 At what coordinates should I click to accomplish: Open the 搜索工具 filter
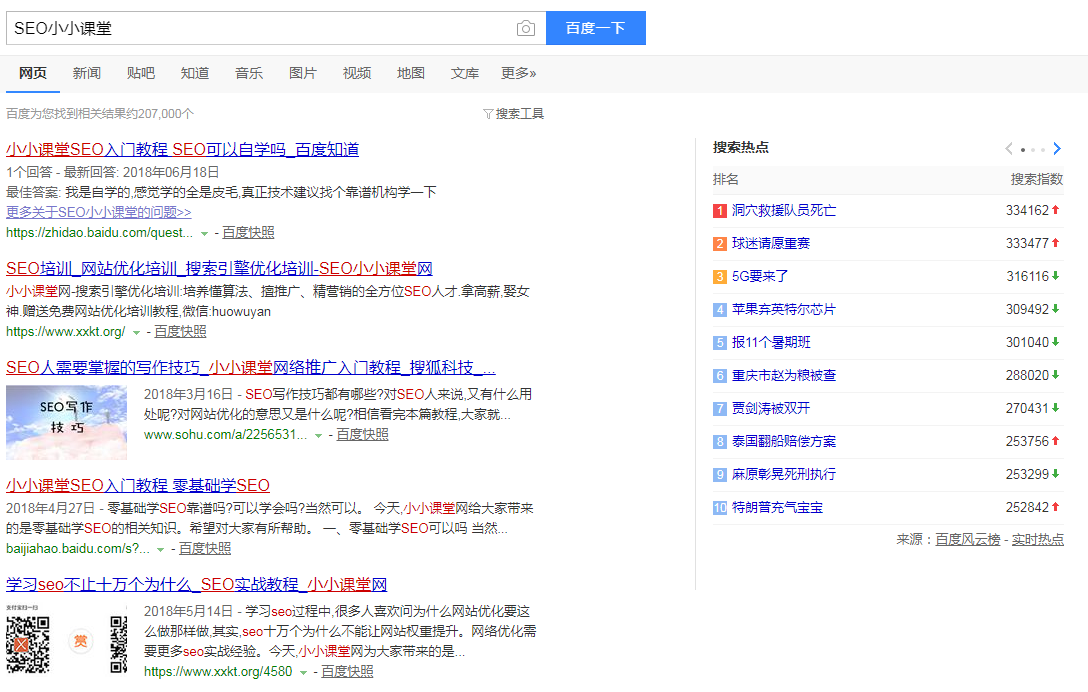point(513,114)
